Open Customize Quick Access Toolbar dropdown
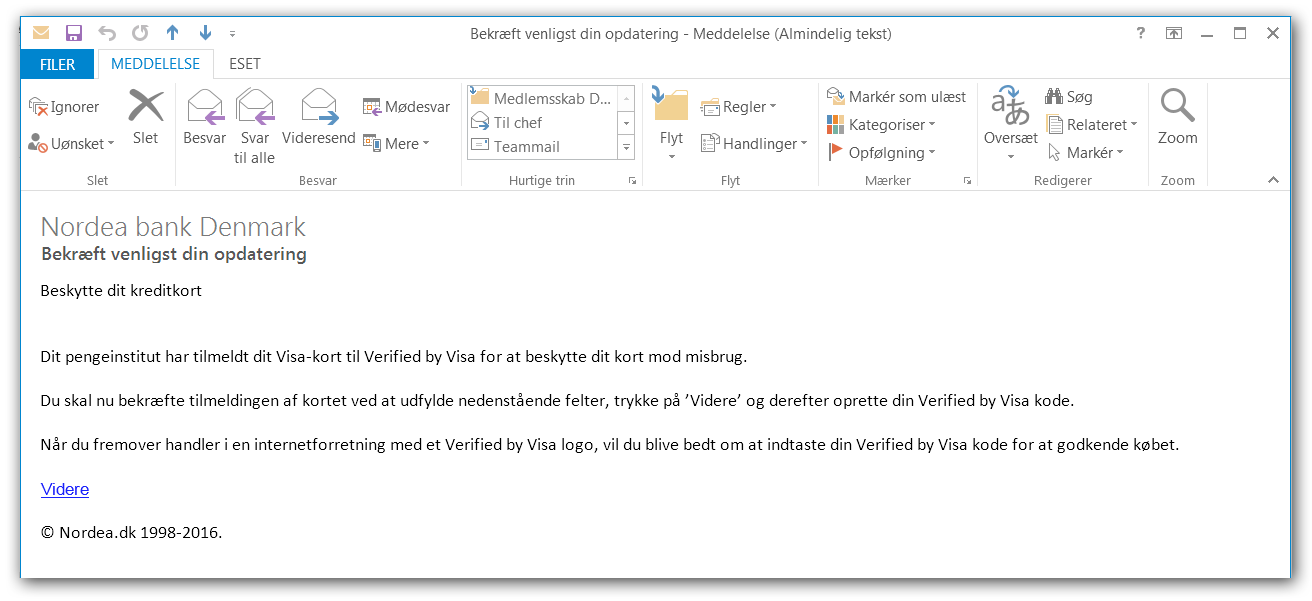 (x=233, y=34)
